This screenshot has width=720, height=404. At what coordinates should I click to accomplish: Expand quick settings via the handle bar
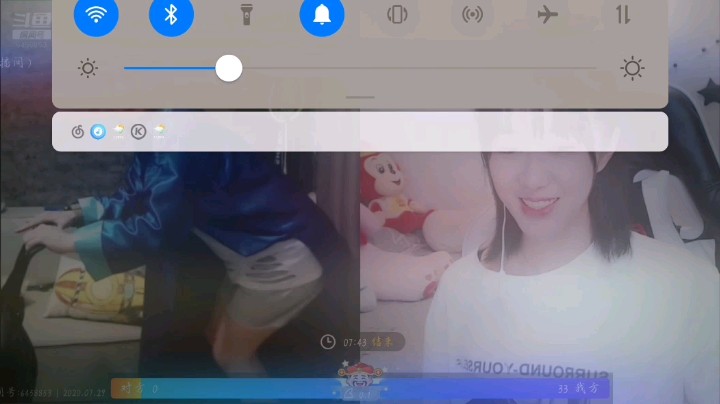360,97
